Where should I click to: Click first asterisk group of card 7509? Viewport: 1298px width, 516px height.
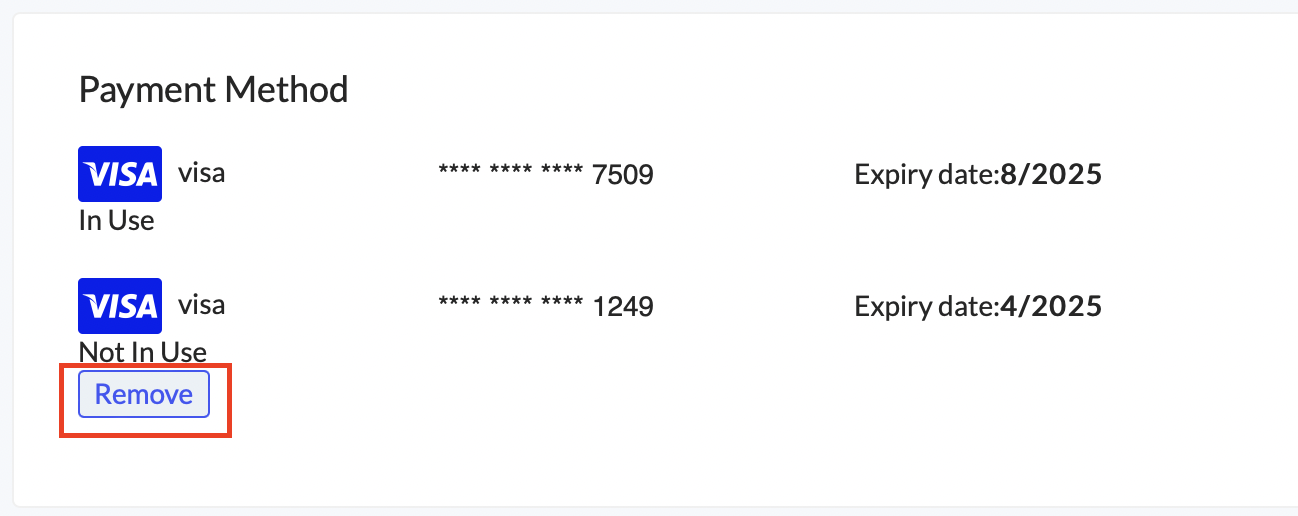[458, 172]
